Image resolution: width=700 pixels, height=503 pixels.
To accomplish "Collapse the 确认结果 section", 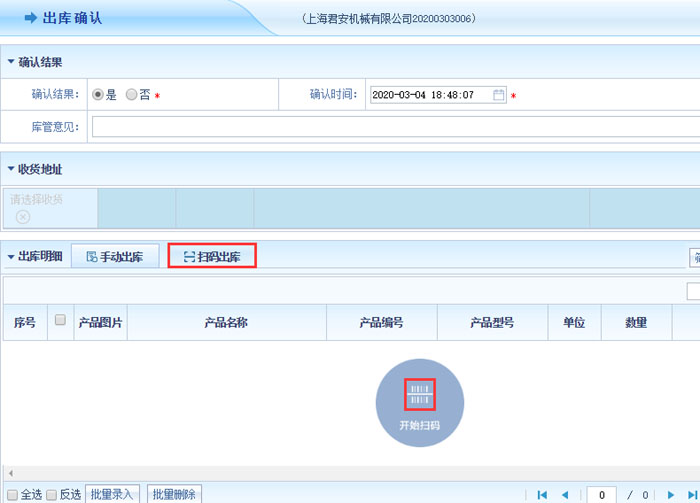I will [11, 62].
